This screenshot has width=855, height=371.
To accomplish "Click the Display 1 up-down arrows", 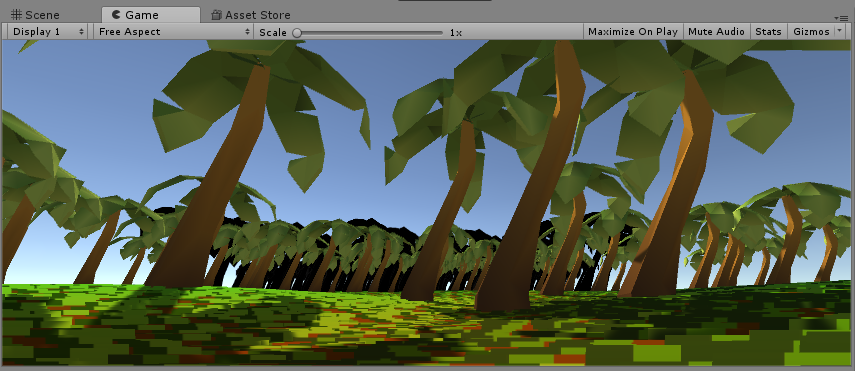I will 82,32.
